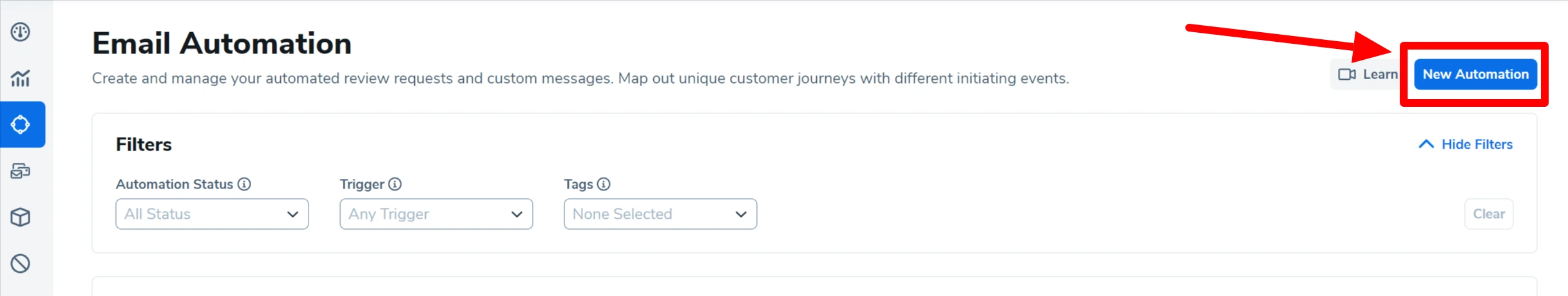This screenshot has width=1568, height=296.
Task: Select the highlighted automation icon in sidebar
Action: pyautogui.click(x=21, y=124)
